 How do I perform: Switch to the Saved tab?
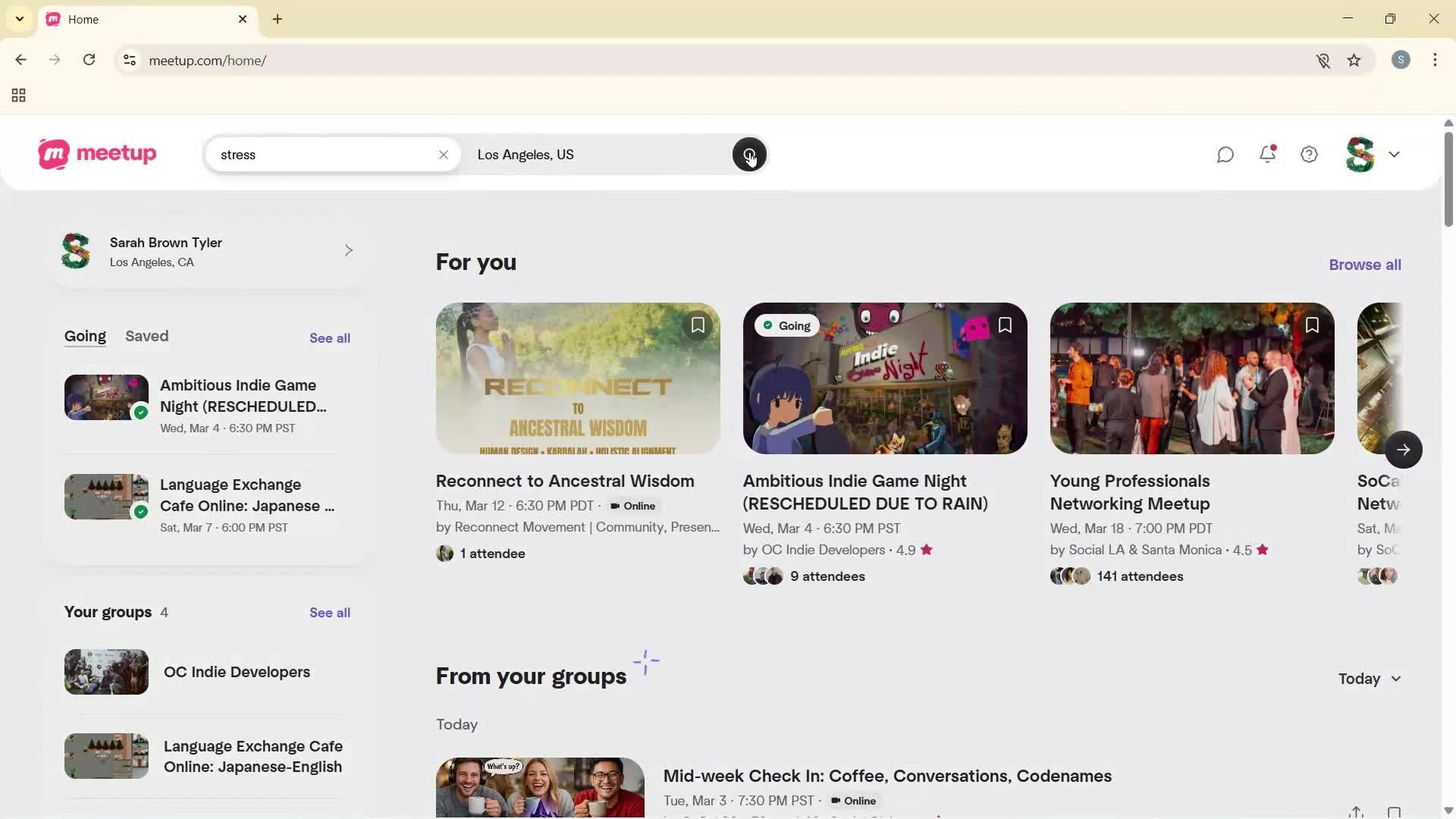tap(147, 336)
